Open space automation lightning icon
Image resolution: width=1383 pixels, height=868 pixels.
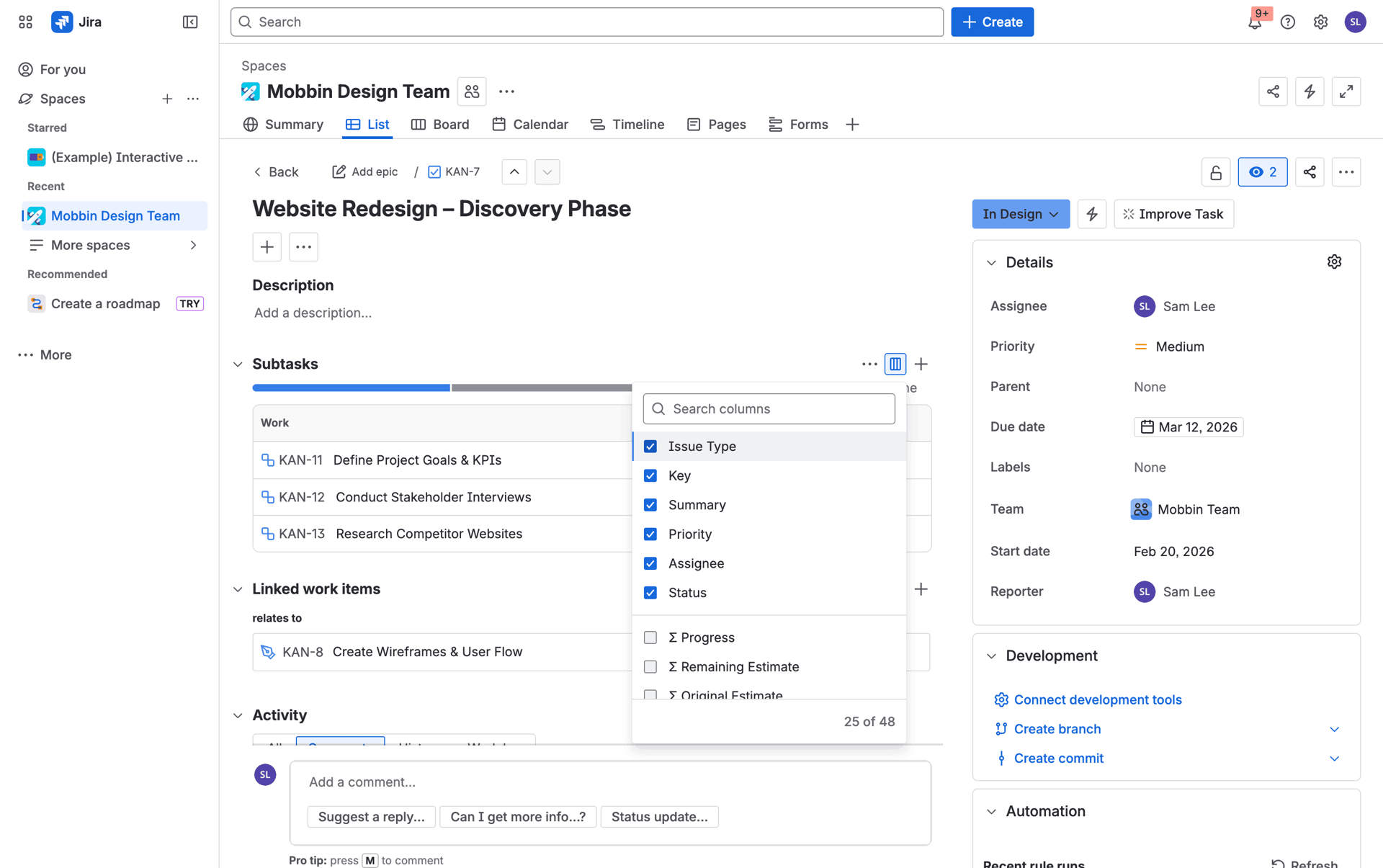[x=1310, y=91]
